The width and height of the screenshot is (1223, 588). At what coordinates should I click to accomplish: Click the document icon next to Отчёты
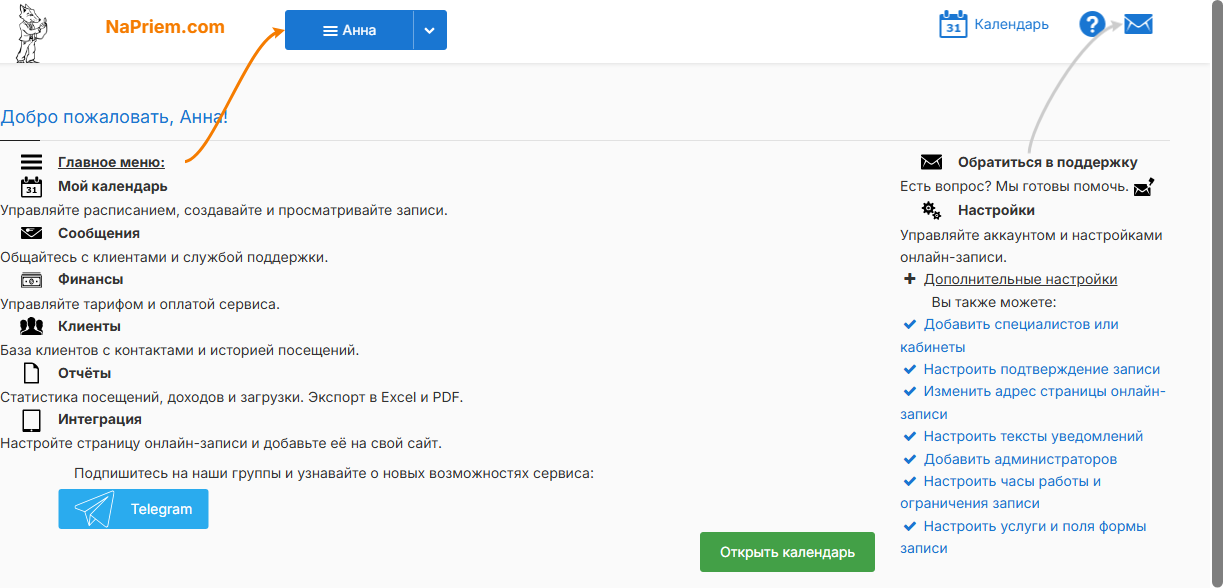click(x=31, y=373)
